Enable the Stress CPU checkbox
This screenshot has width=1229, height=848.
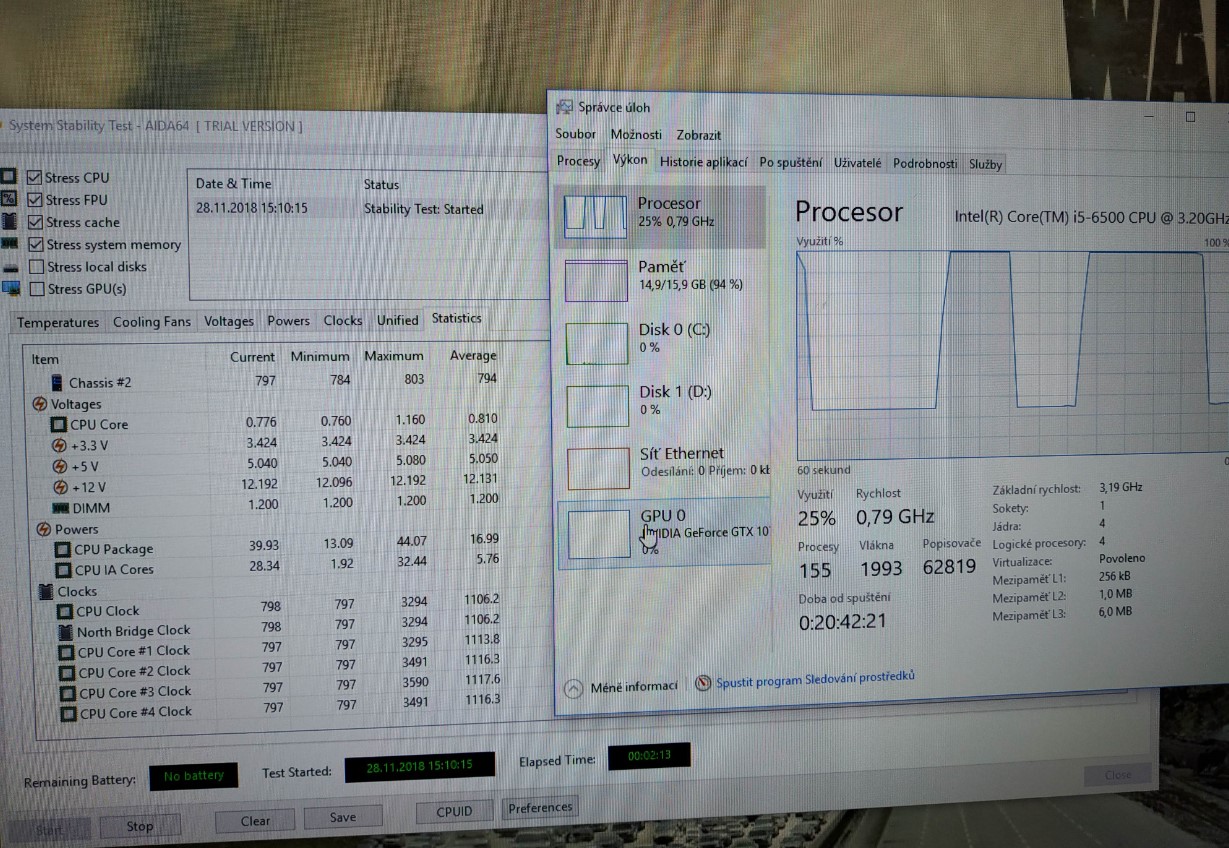point(35,178)
